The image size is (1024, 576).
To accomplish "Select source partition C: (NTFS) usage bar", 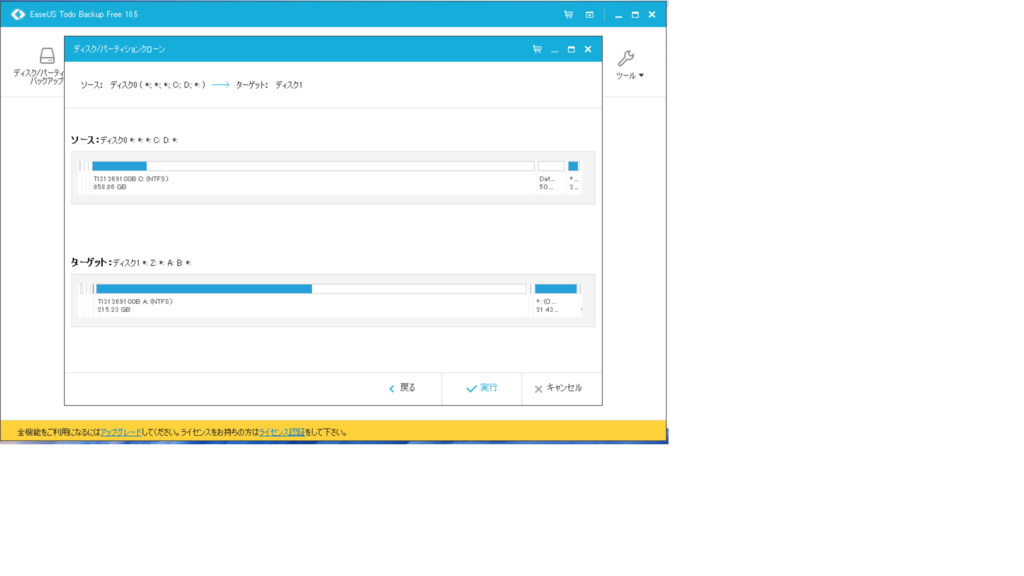I will pos(313,166).
